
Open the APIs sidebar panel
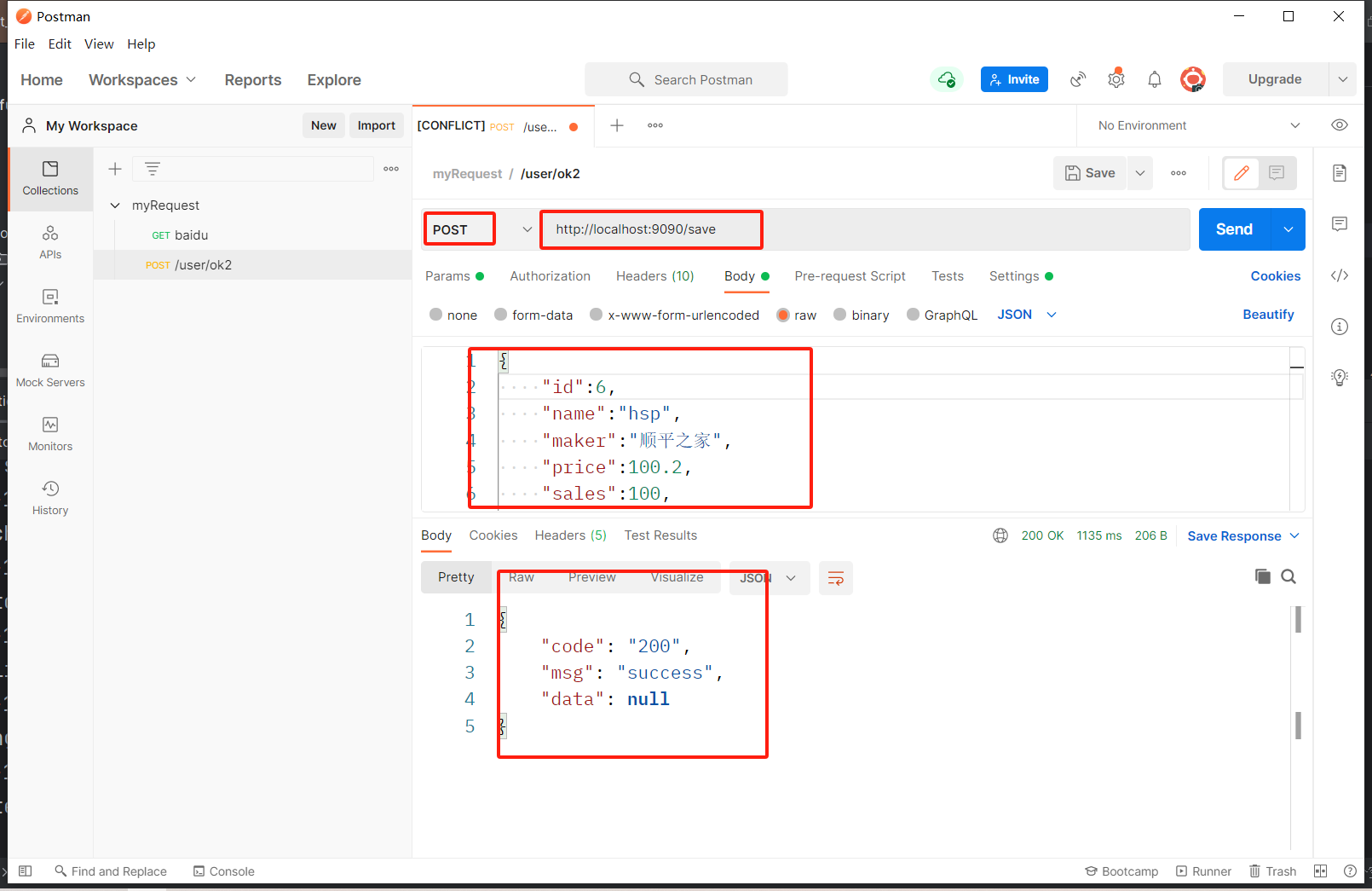(50, 242)
